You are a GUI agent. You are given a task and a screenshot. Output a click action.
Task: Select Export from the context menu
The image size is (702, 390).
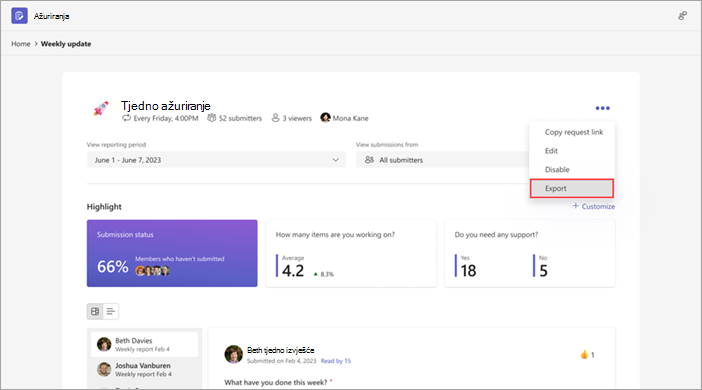(572, 189)
